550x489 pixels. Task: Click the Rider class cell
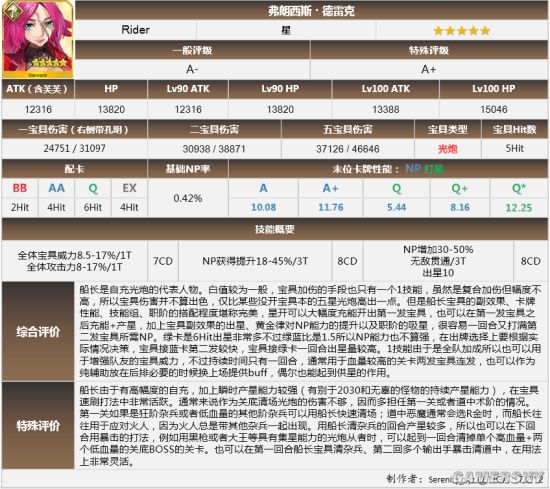click(x=135, y=30)
